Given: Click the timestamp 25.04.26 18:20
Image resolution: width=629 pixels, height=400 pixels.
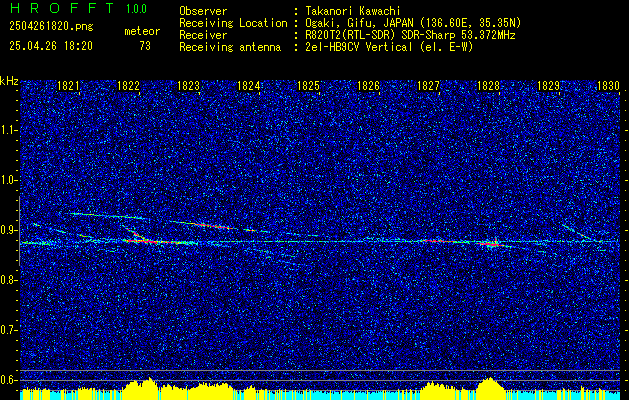Looking at the screenshot, I should [51, 46].
